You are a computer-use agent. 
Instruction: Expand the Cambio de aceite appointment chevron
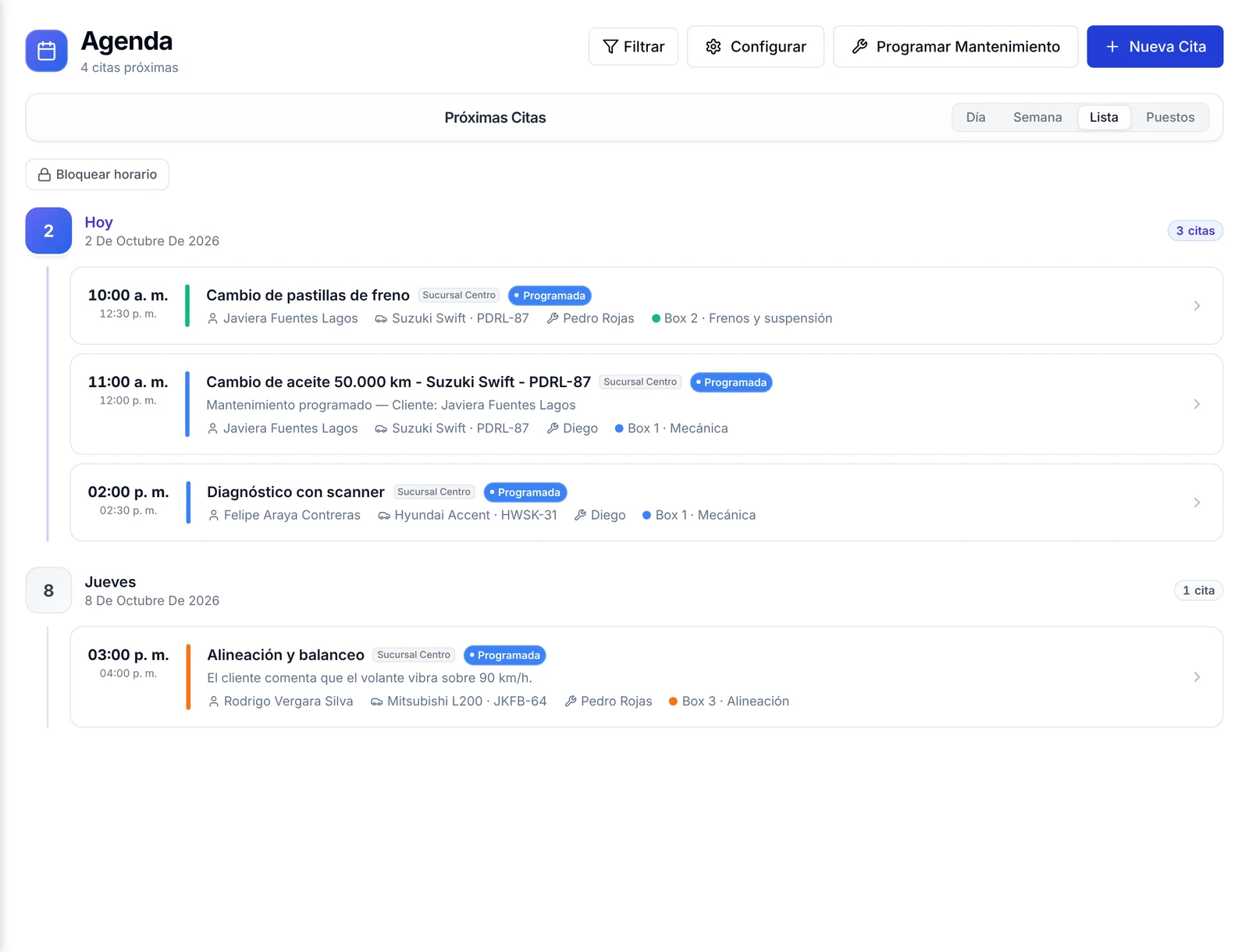pos(1197,404)
